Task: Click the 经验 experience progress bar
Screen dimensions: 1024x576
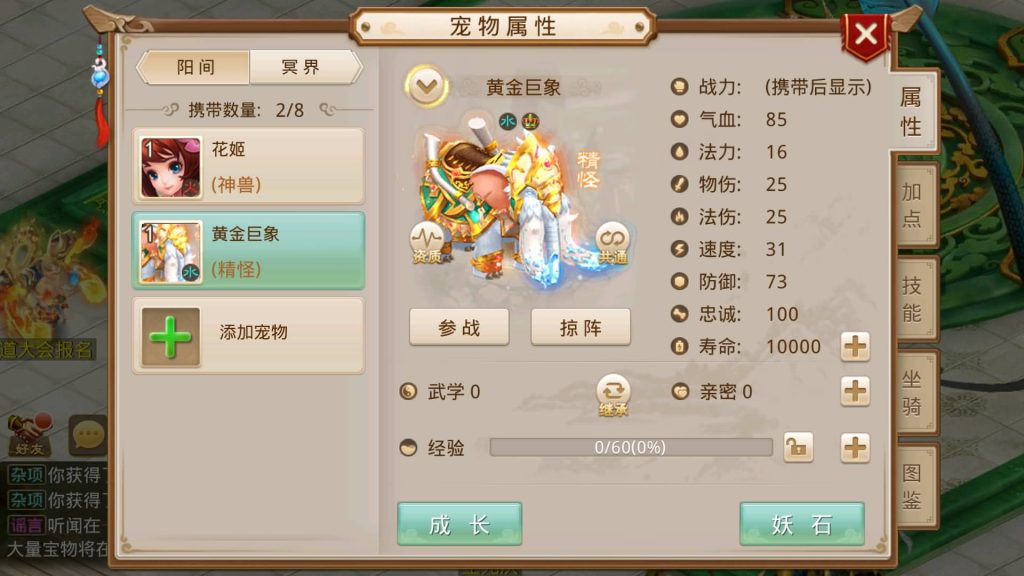Action: click(x=631, y=447)
